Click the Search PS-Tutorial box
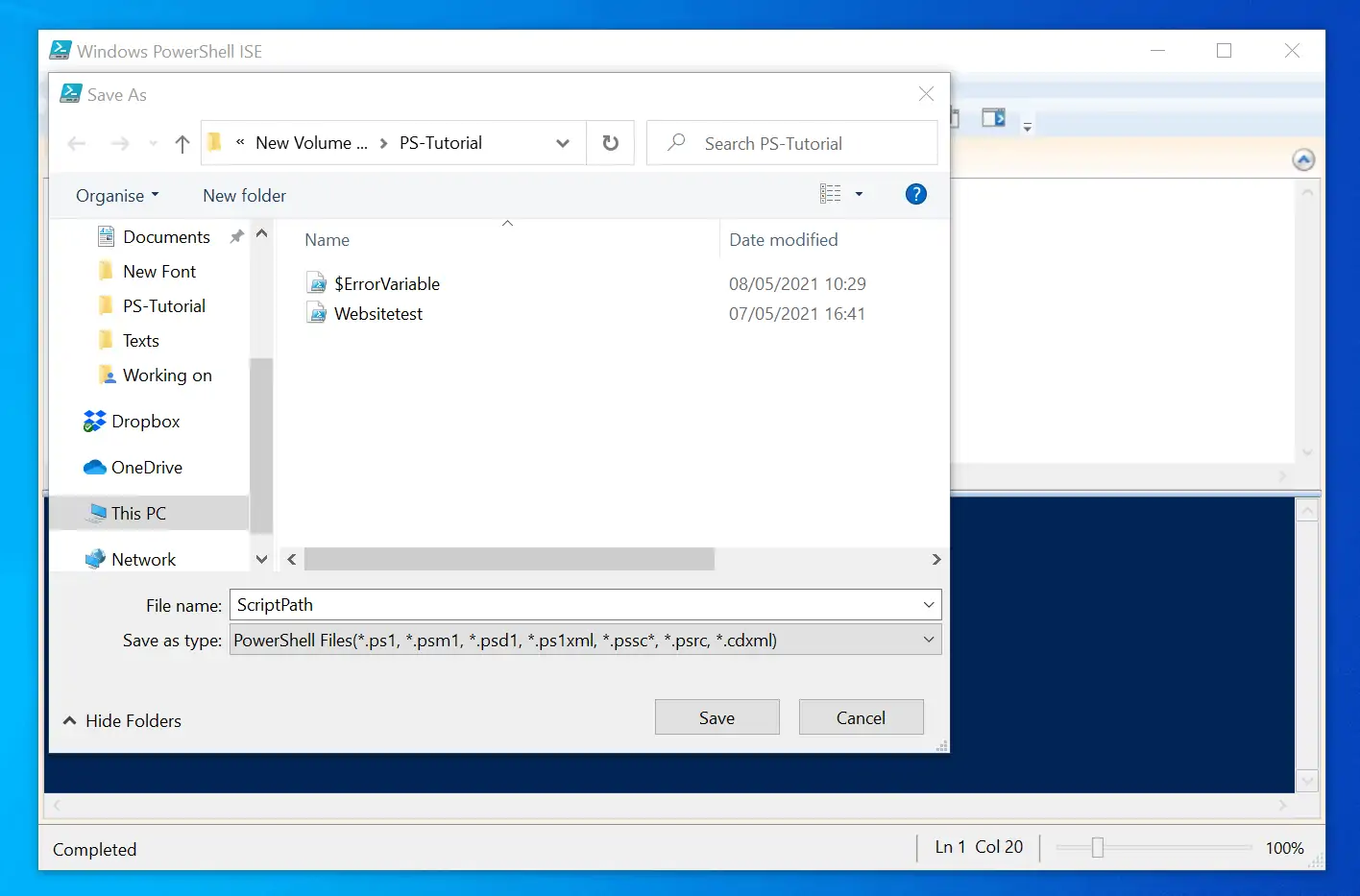 pyautogui.click(x=792, y=143)
